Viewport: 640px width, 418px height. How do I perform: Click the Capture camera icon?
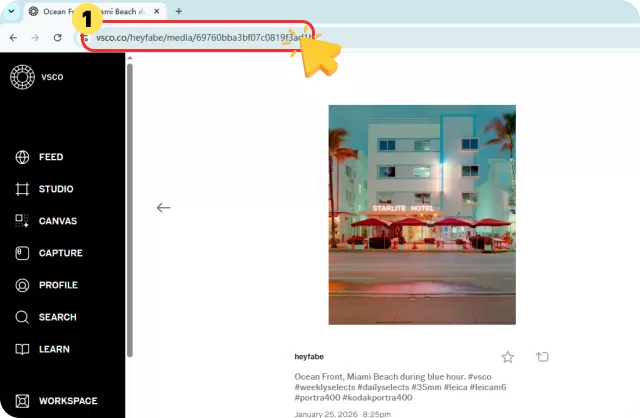point(22,253)
